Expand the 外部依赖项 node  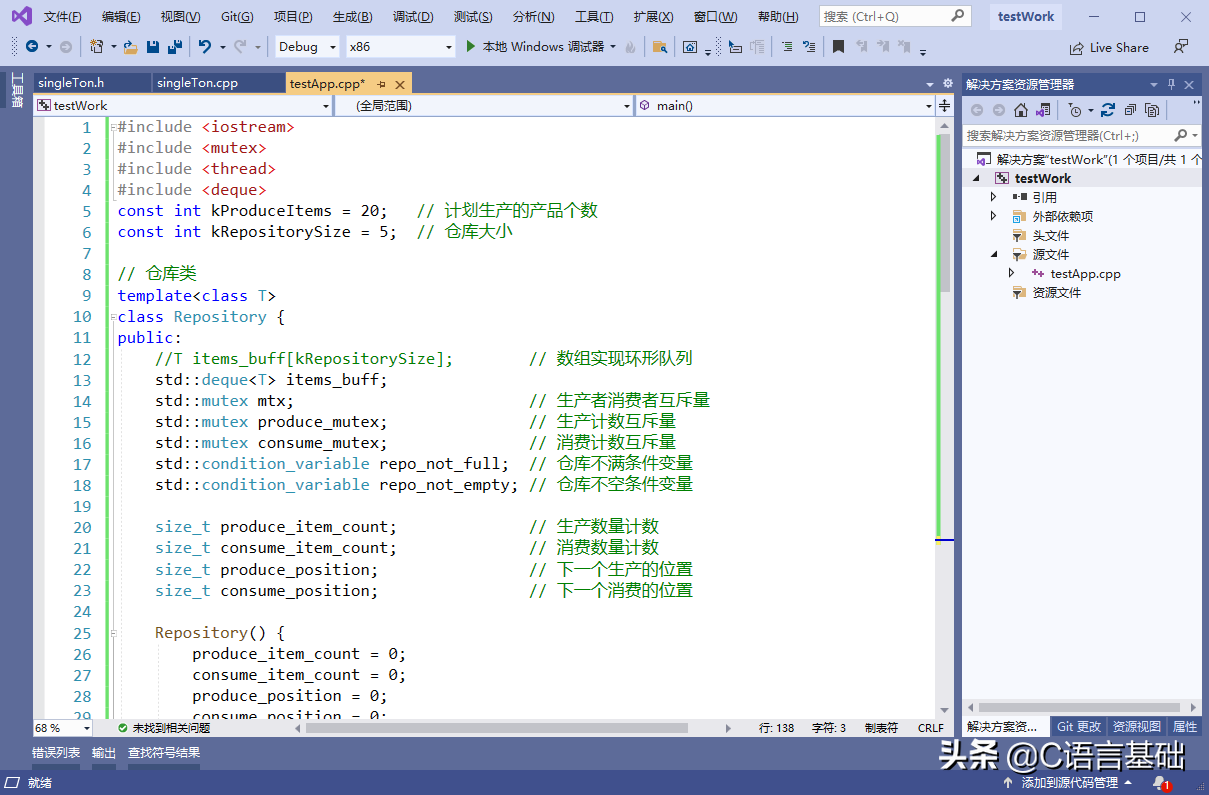point(993,216)
